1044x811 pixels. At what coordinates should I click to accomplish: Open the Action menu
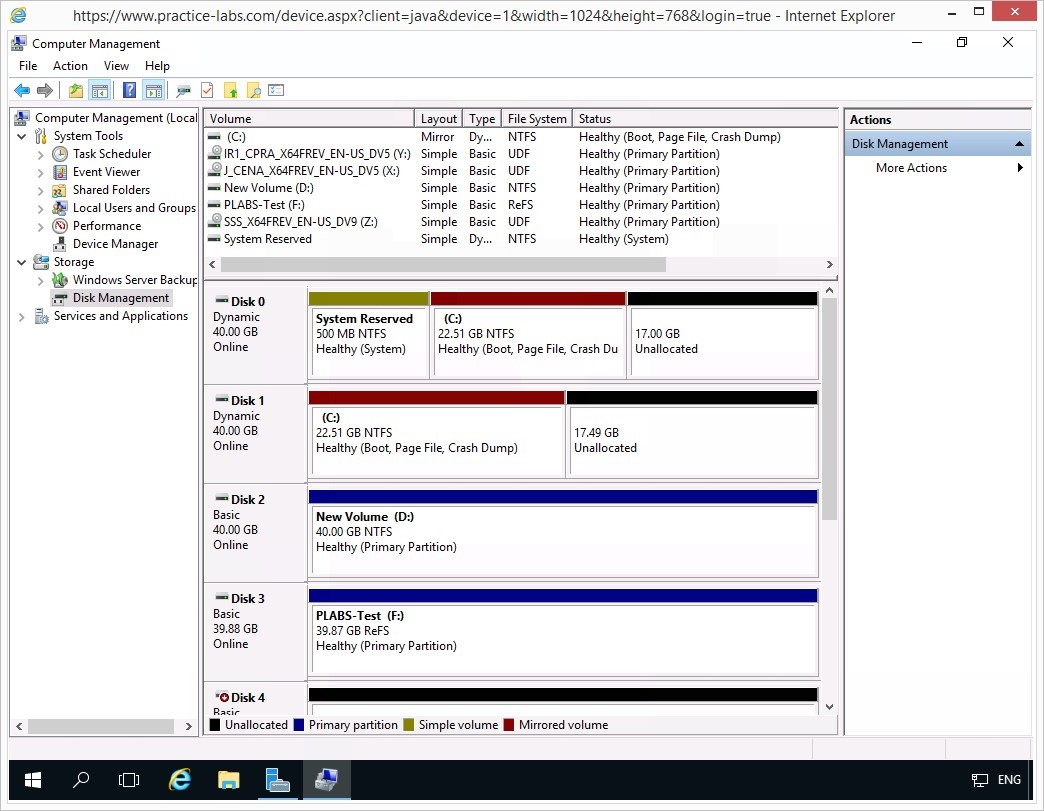70,66
